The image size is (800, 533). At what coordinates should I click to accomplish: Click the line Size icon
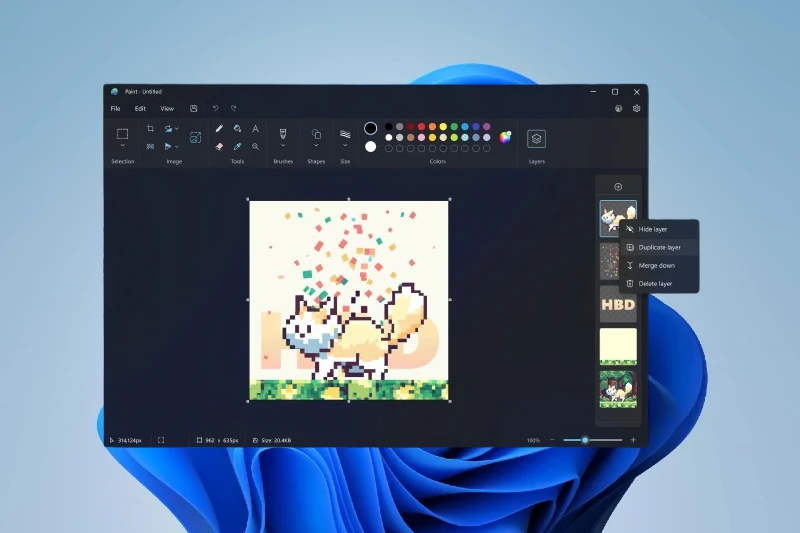(345, 134)
